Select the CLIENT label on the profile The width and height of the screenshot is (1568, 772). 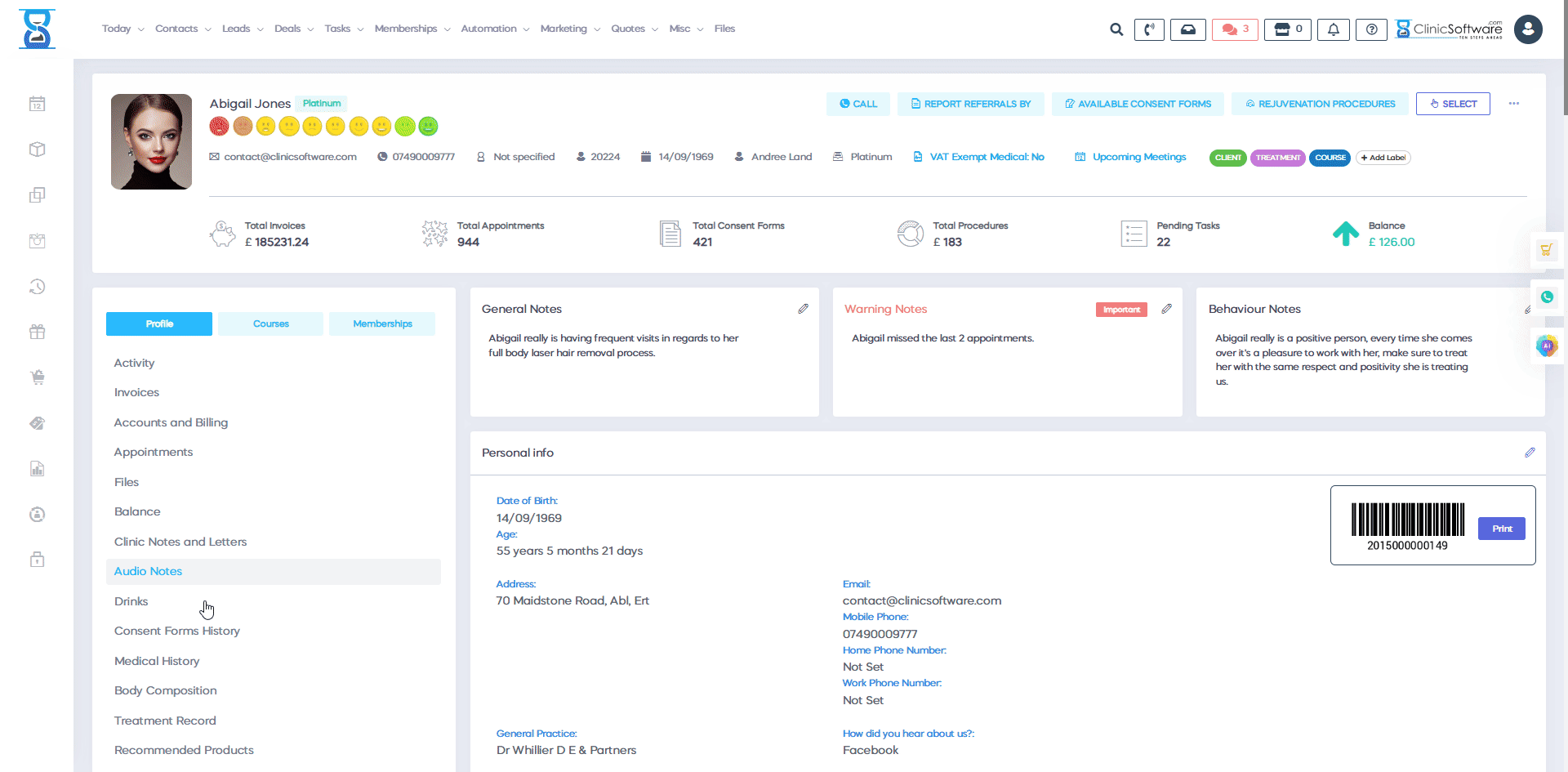pyautogui.click(x=1227, y=158)
